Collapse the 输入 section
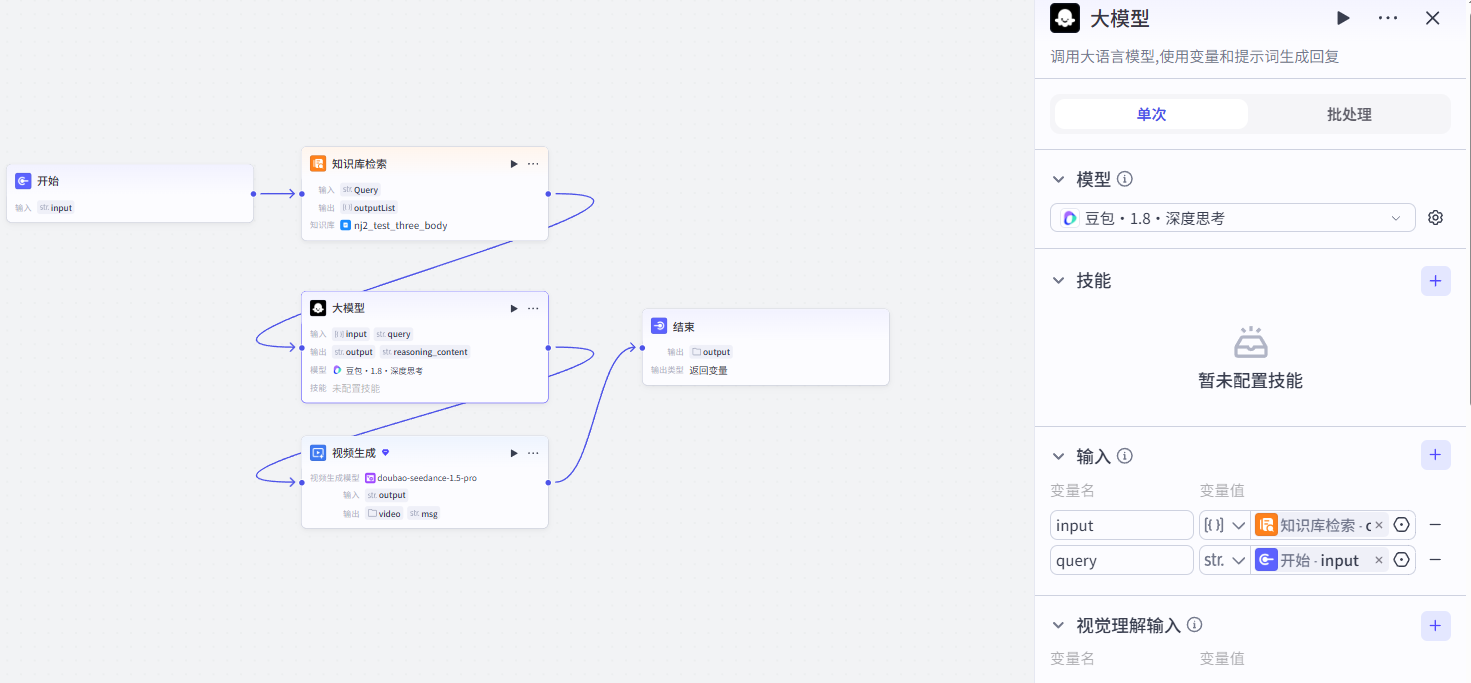The width and height of the screenshot is (1471, 683). pyautogui.click(x=1059, y=456)
